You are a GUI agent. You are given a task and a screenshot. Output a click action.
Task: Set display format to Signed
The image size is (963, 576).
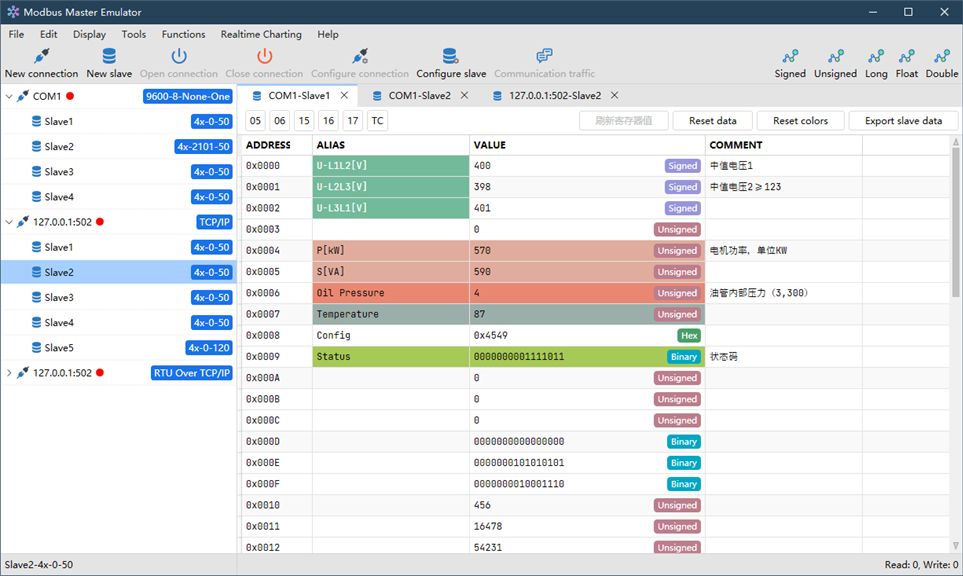tap(790, 64)
